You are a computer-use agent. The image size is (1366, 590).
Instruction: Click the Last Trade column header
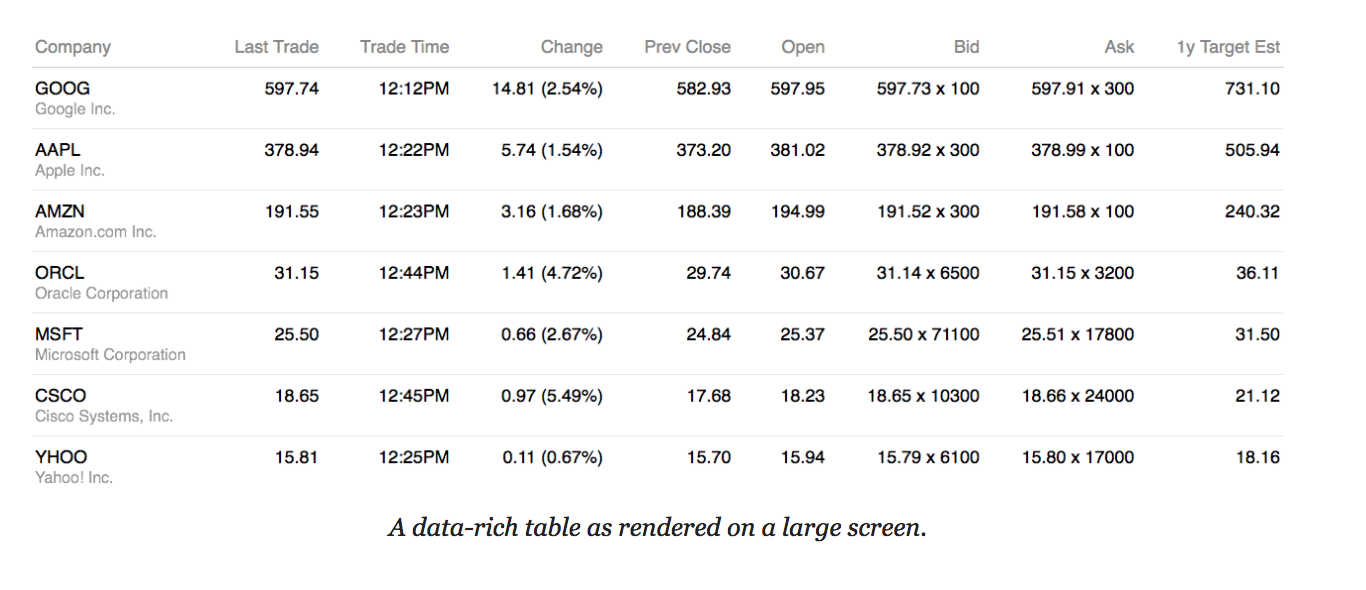pos(276,47)
